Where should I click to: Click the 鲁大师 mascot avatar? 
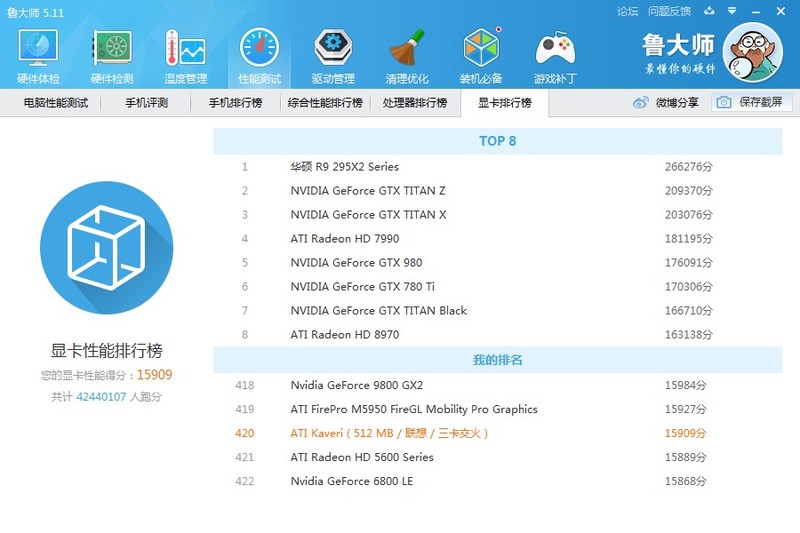coord(753,53)
